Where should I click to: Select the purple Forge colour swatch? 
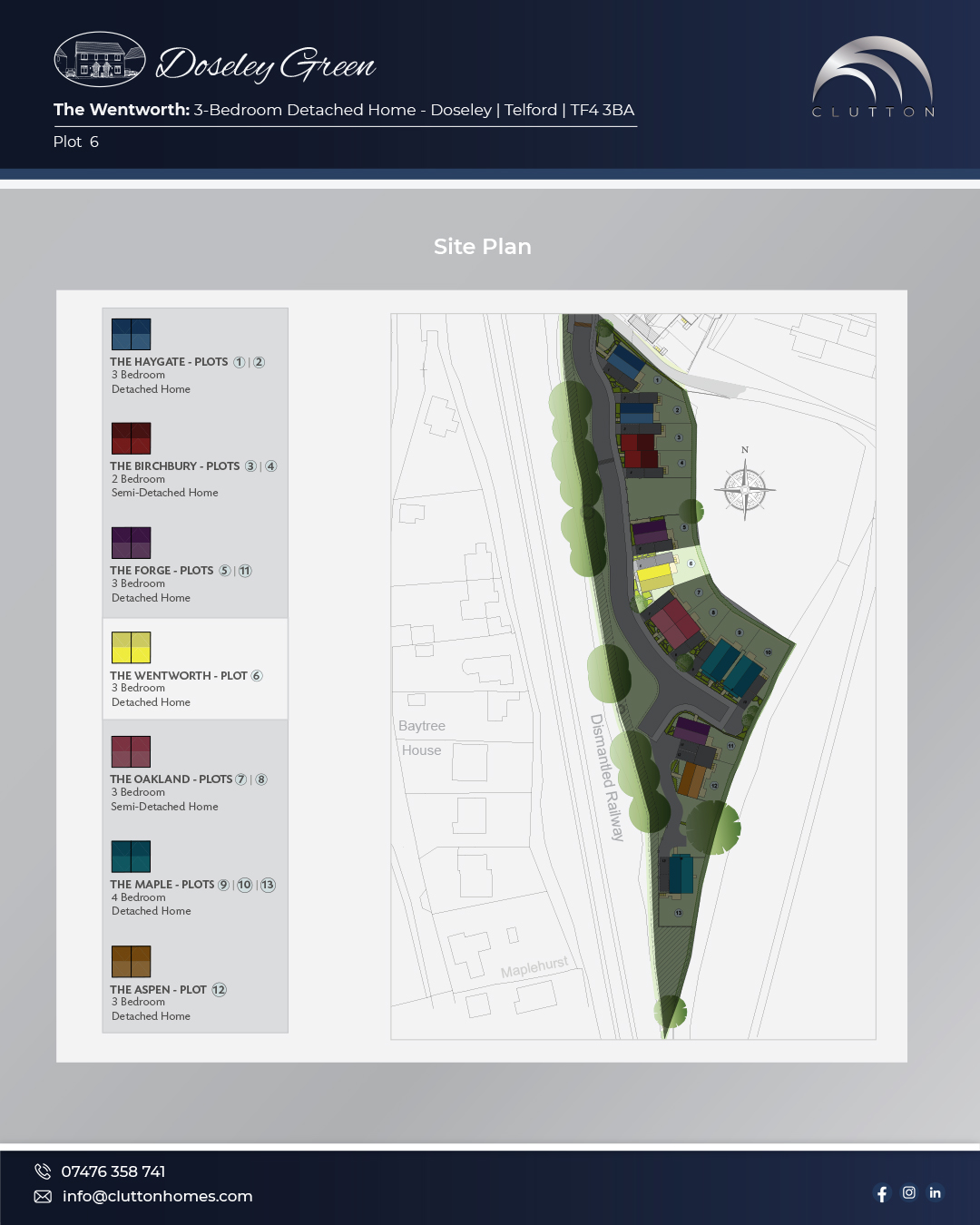click(x=132, y=543)
